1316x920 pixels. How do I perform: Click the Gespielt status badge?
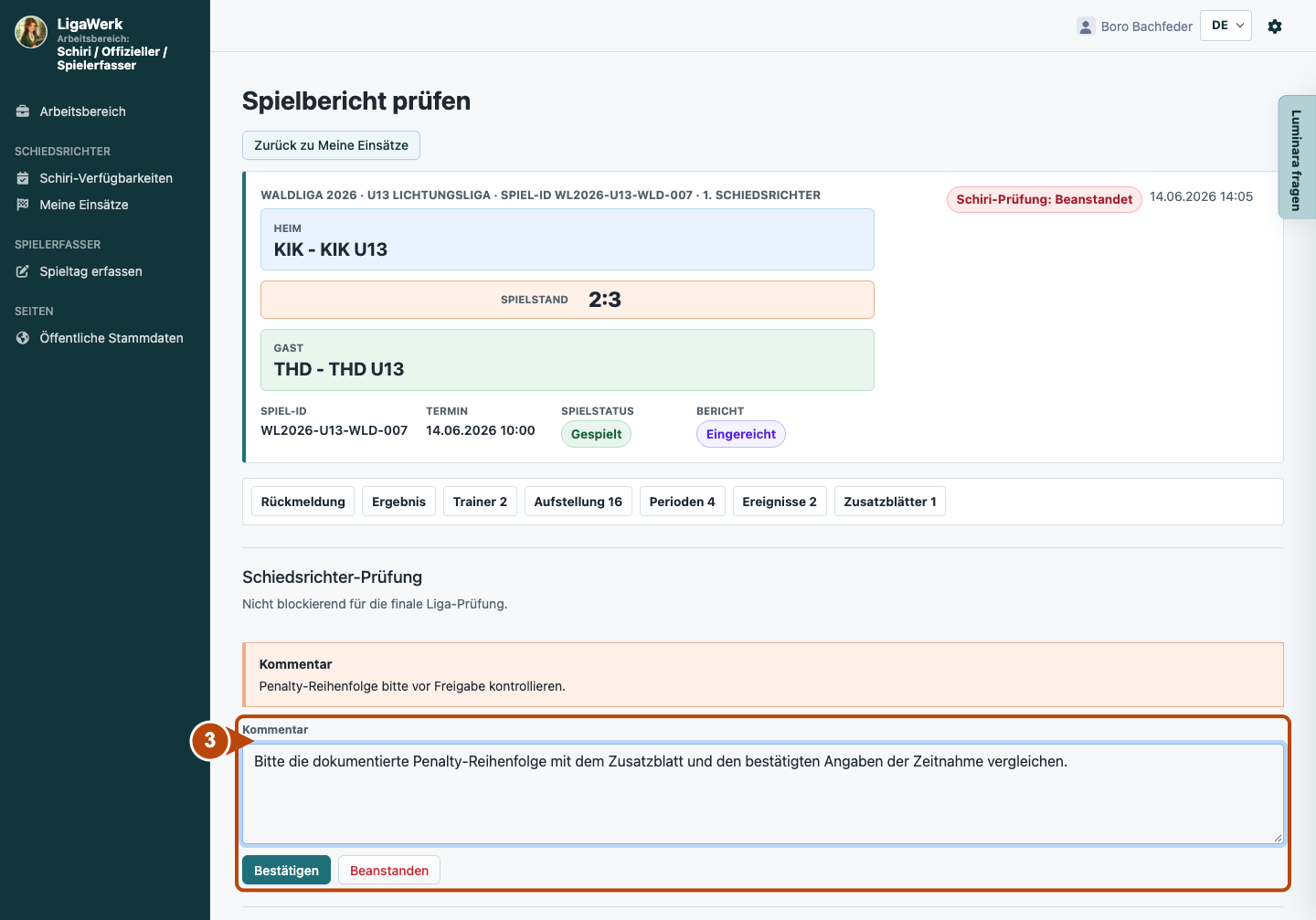597,434
